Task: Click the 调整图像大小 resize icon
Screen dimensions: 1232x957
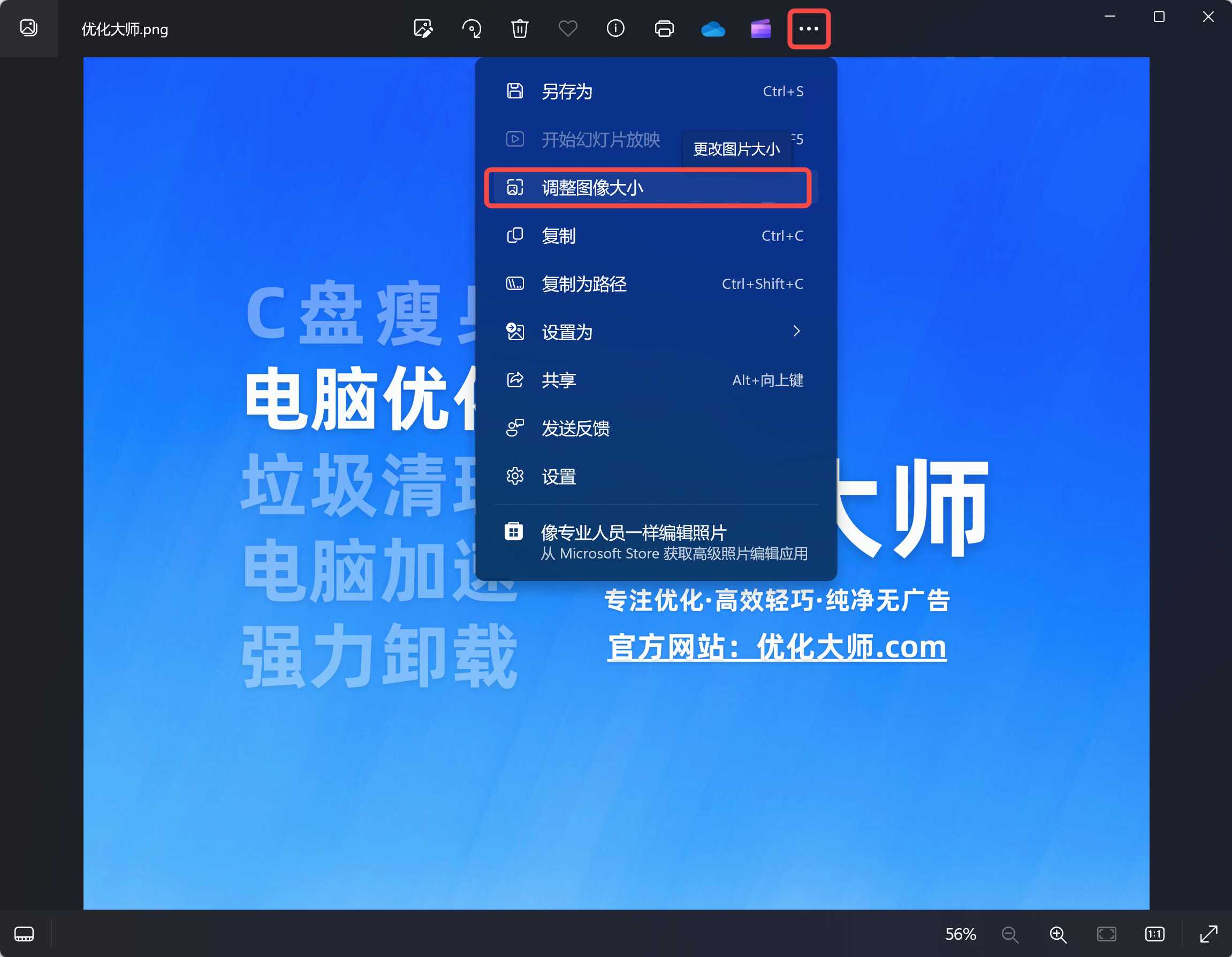Action: (514, 187)
